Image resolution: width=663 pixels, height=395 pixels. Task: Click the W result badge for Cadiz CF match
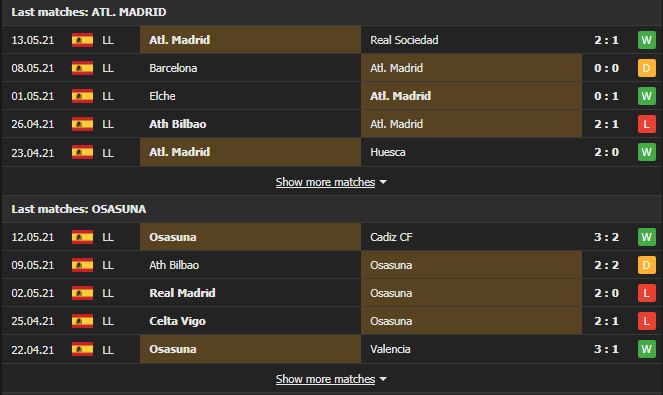click(x=647, y=237)
